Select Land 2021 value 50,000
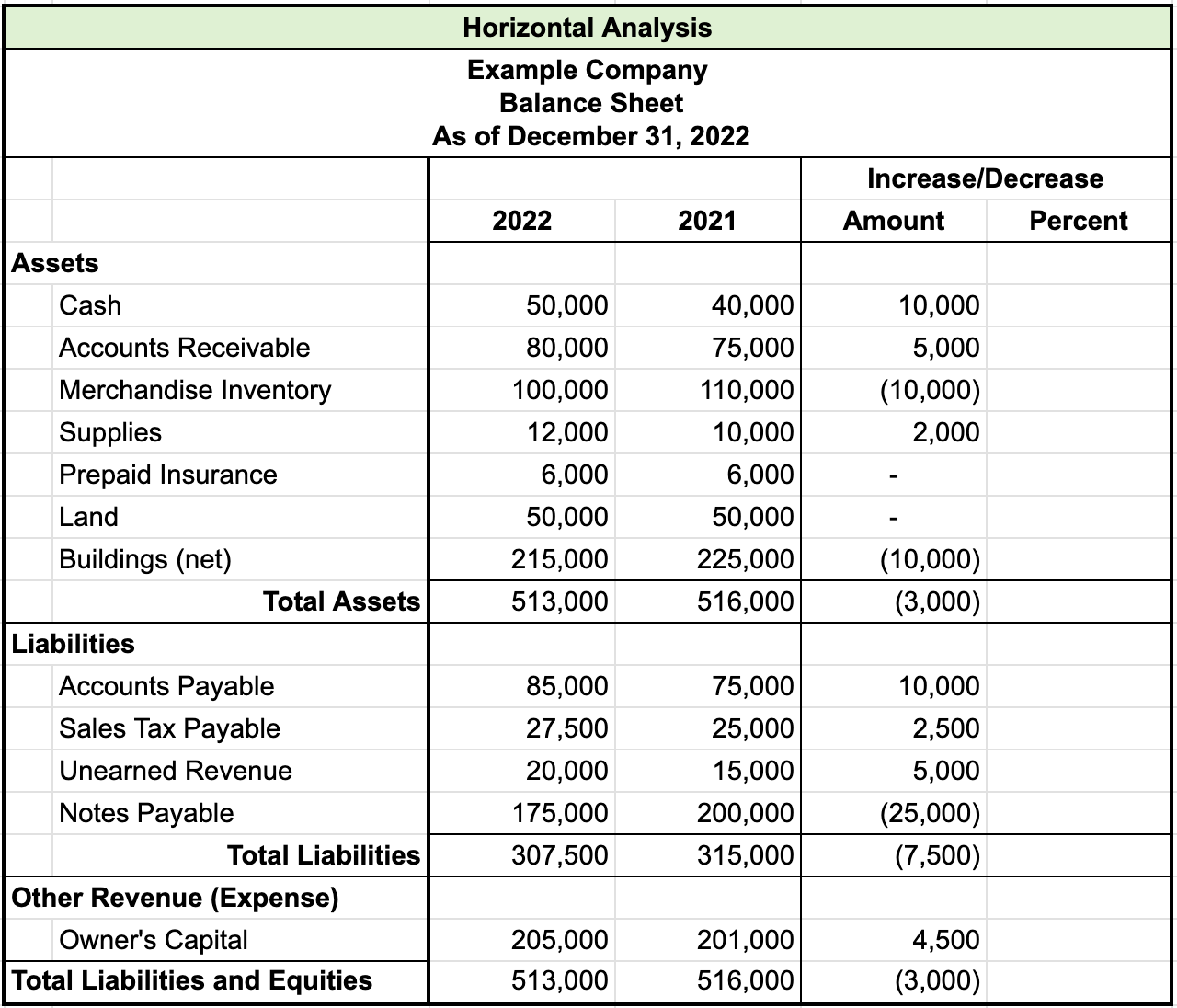This screenshot has width=1177, height=1008. coord(752,517)
